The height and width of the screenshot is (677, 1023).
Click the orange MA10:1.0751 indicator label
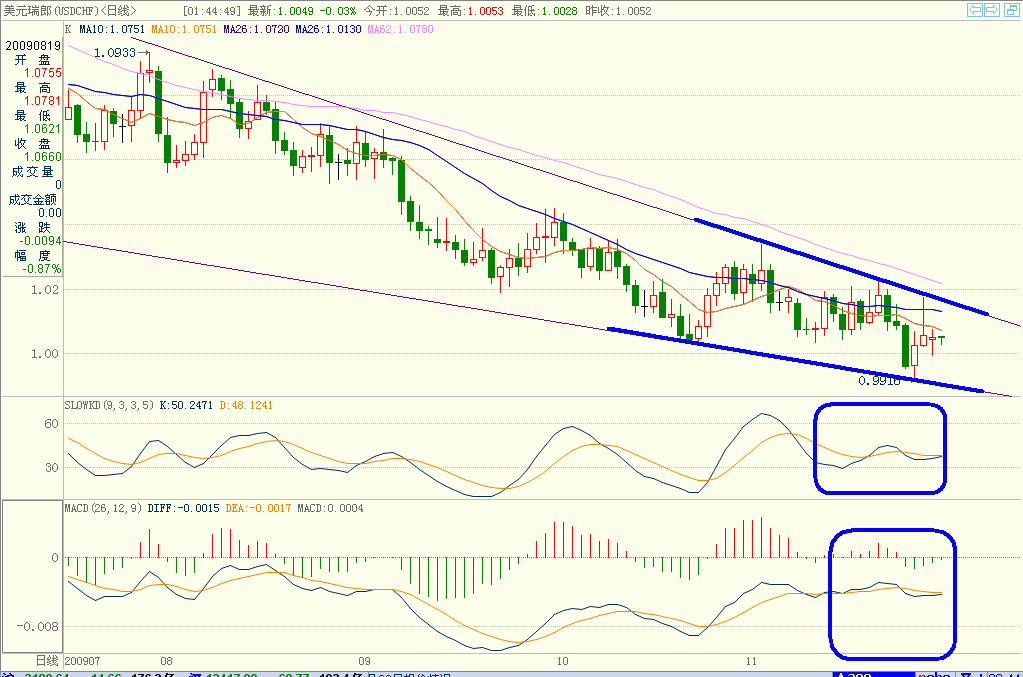tap(183, 29)
